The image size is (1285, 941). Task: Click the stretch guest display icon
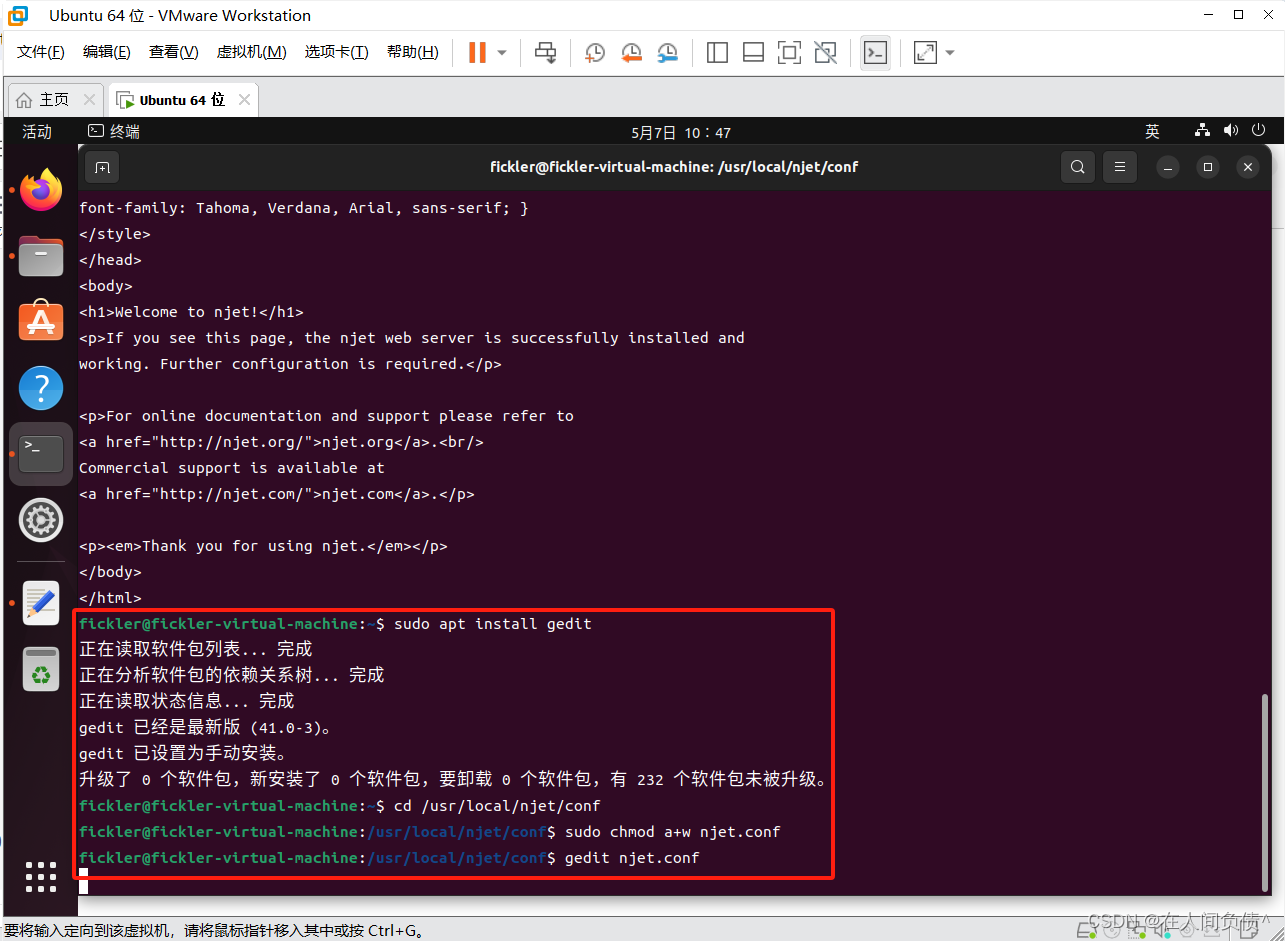[926, 52]
